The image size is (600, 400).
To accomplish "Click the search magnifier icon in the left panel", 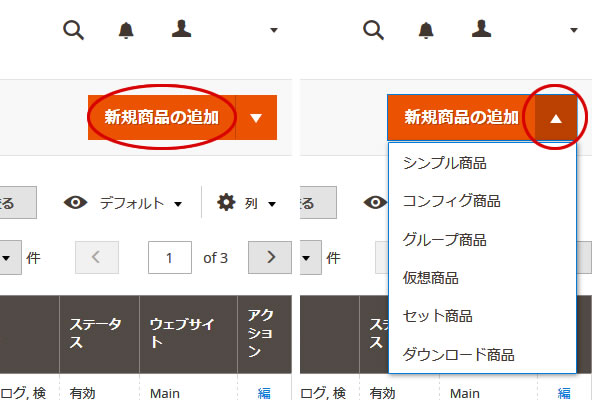I will coord(73,30).
